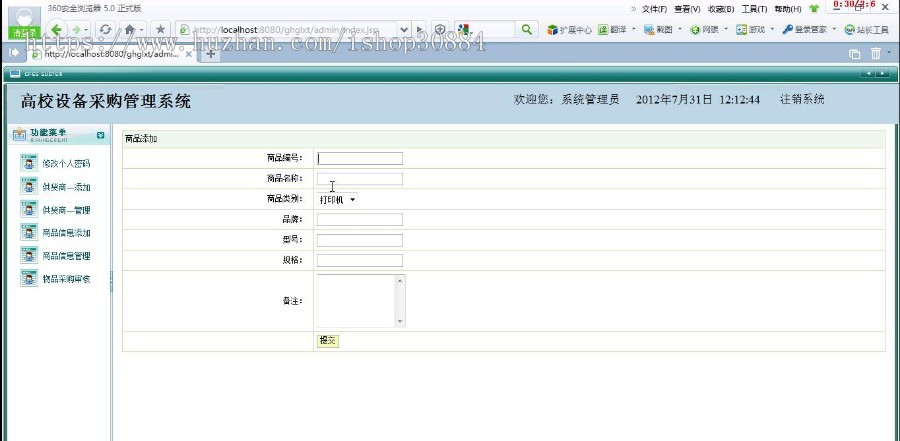
Task: Click the user avatar login icon
Action: tap(25, 22)
